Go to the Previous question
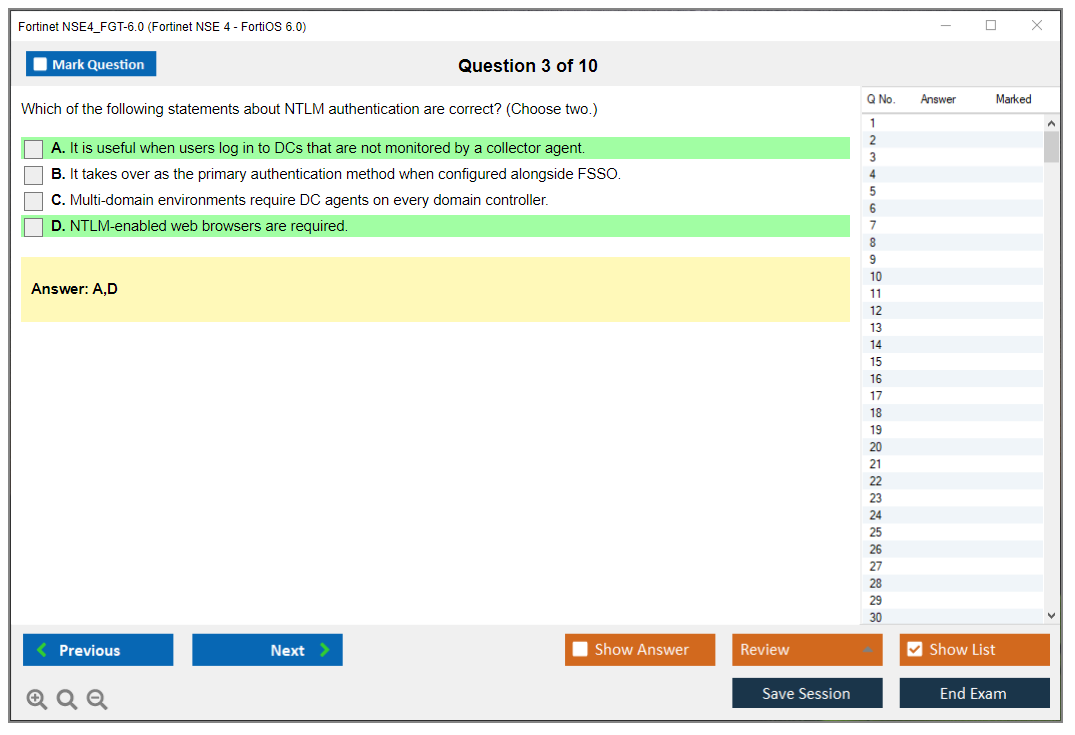 pos(98,650)
